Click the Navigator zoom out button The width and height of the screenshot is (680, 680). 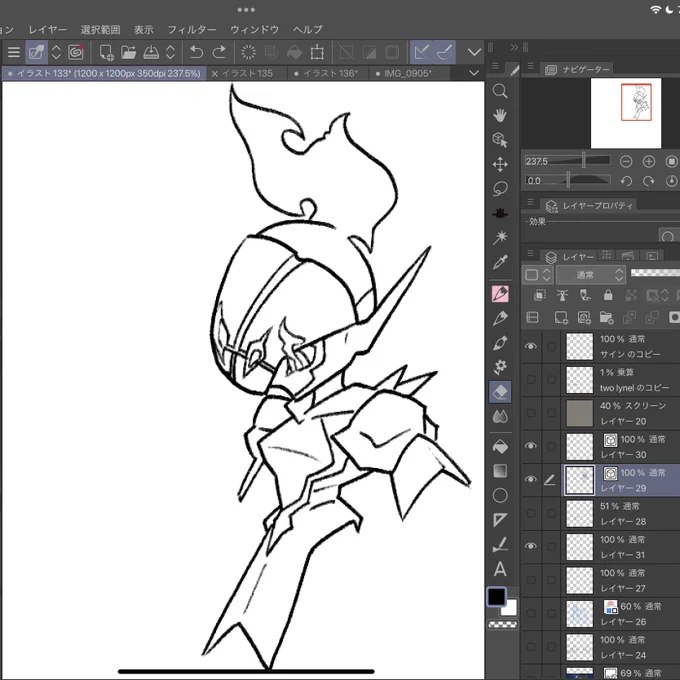(626, 162)
